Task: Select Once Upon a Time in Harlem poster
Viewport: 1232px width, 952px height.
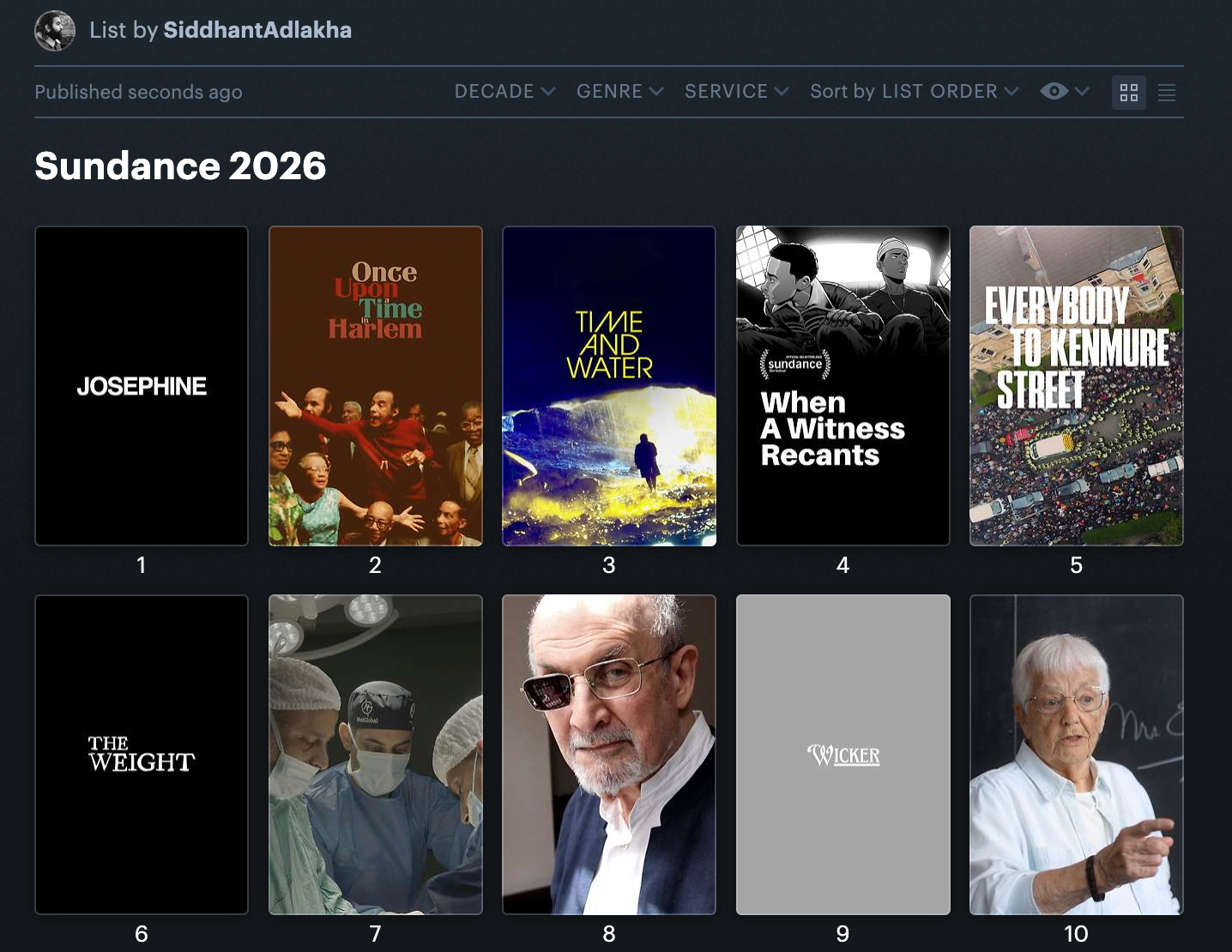Action: coord(376,386)
